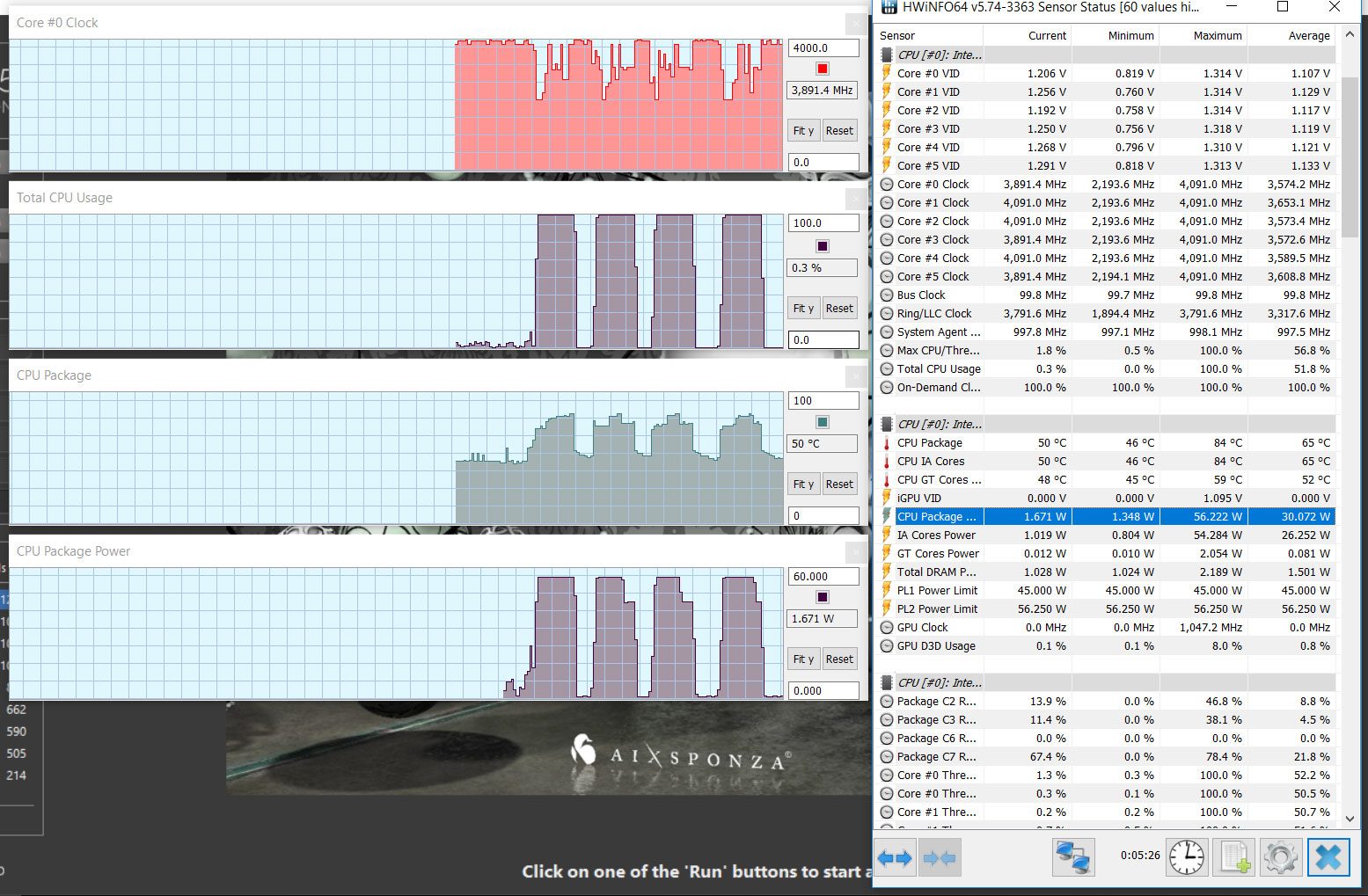Click the 60.000 max field in CPU Package Power graph
Screen dimensions: 1368x896
point(823,577)
